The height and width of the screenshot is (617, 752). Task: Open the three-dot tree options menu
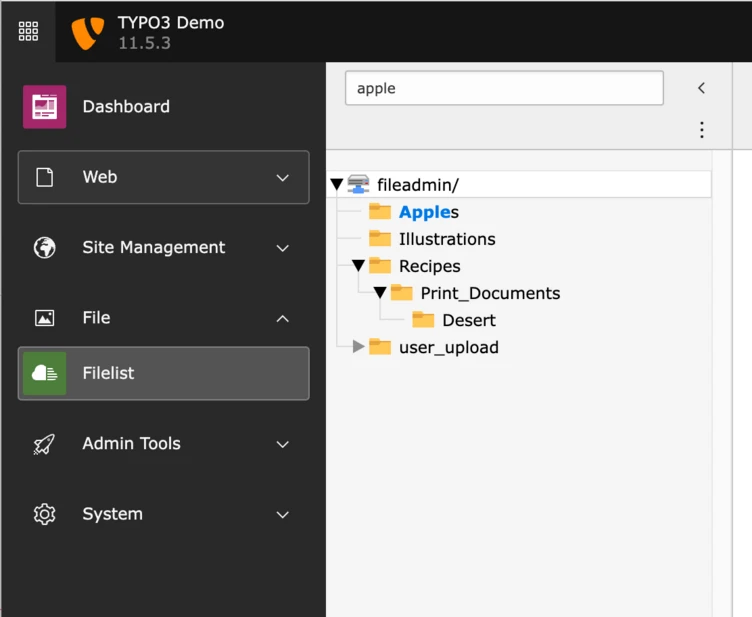[701, 130]
